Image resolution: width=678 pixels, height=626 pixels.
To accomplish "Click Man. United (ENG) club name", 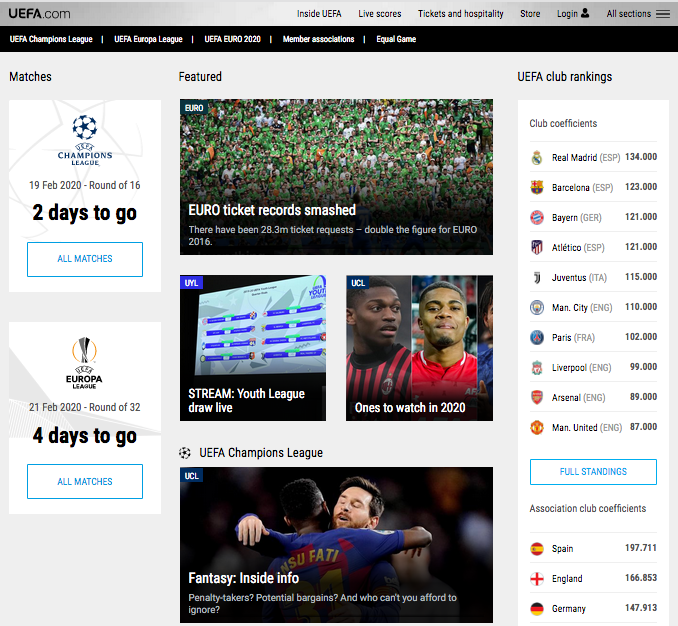I will [x=587, y=428].
